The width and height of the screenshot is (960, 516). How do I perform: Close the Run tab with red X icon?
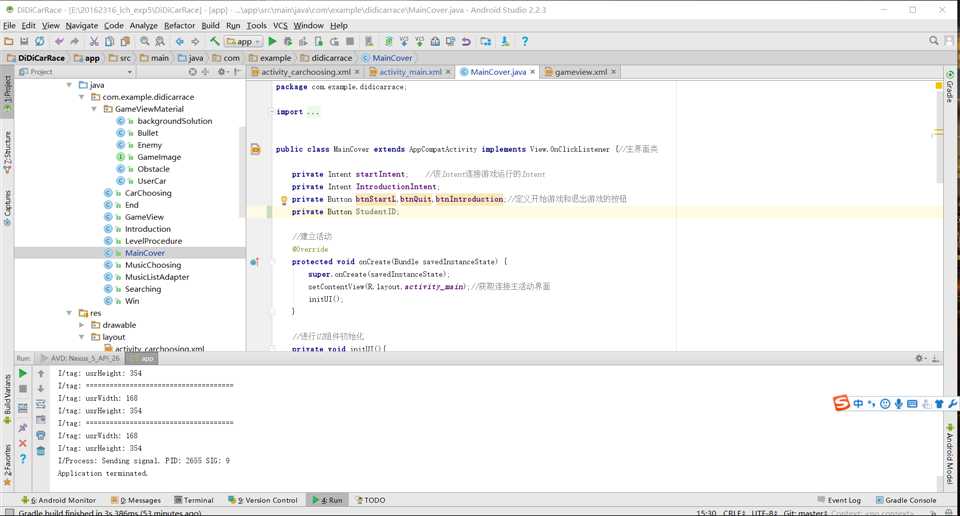(23, 443)
